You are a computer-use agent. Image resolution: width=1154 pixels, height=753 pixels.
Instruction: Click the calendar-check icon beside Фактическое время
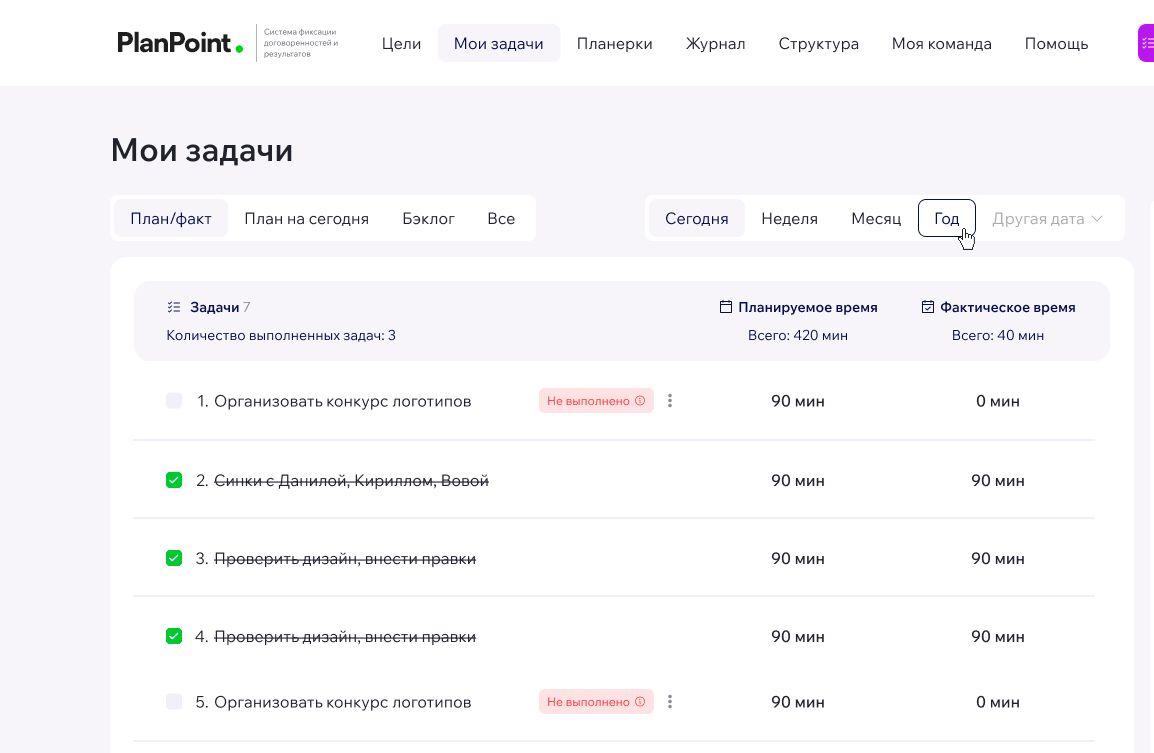928,307
